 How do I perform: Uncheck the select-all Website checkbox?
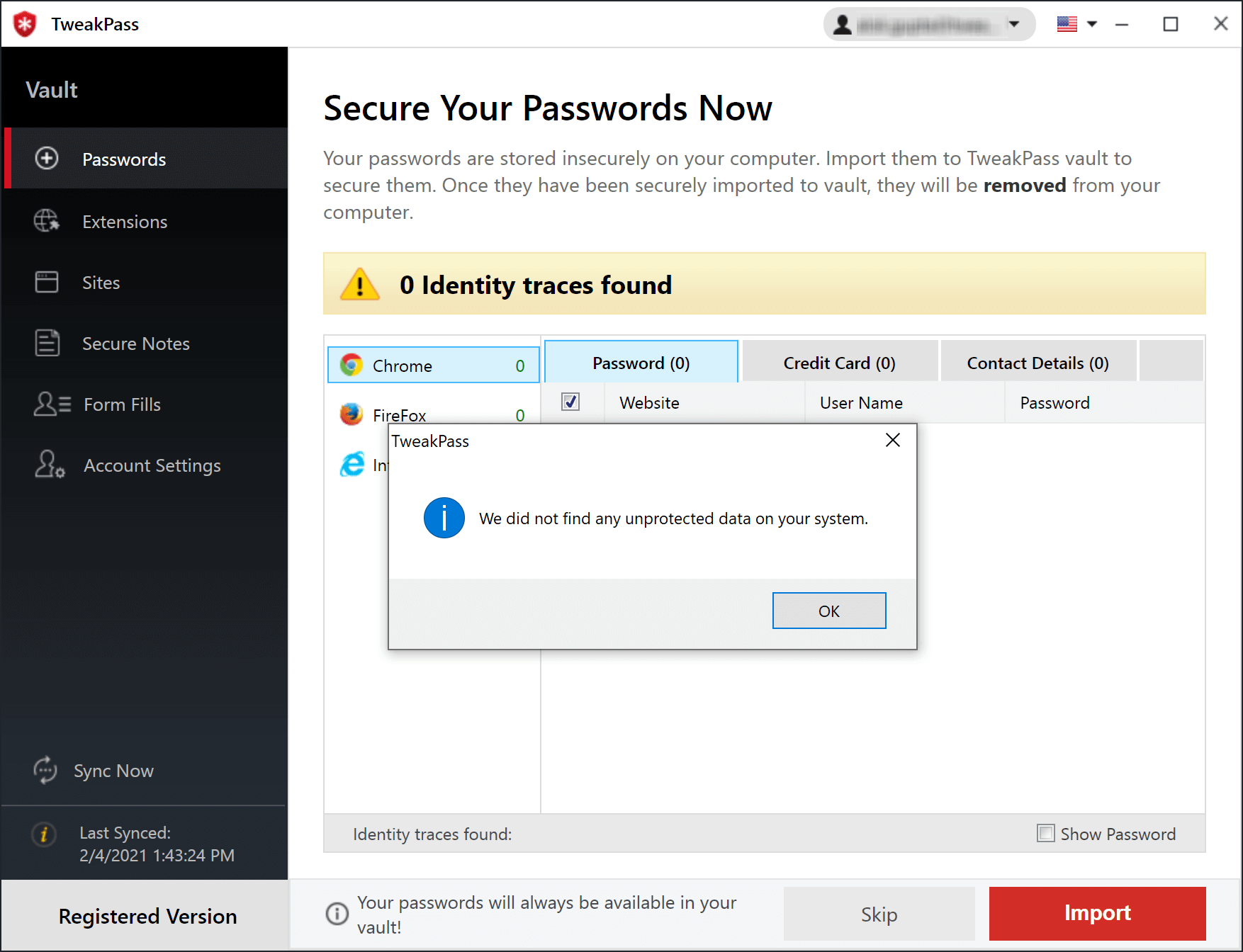(571, 402)
